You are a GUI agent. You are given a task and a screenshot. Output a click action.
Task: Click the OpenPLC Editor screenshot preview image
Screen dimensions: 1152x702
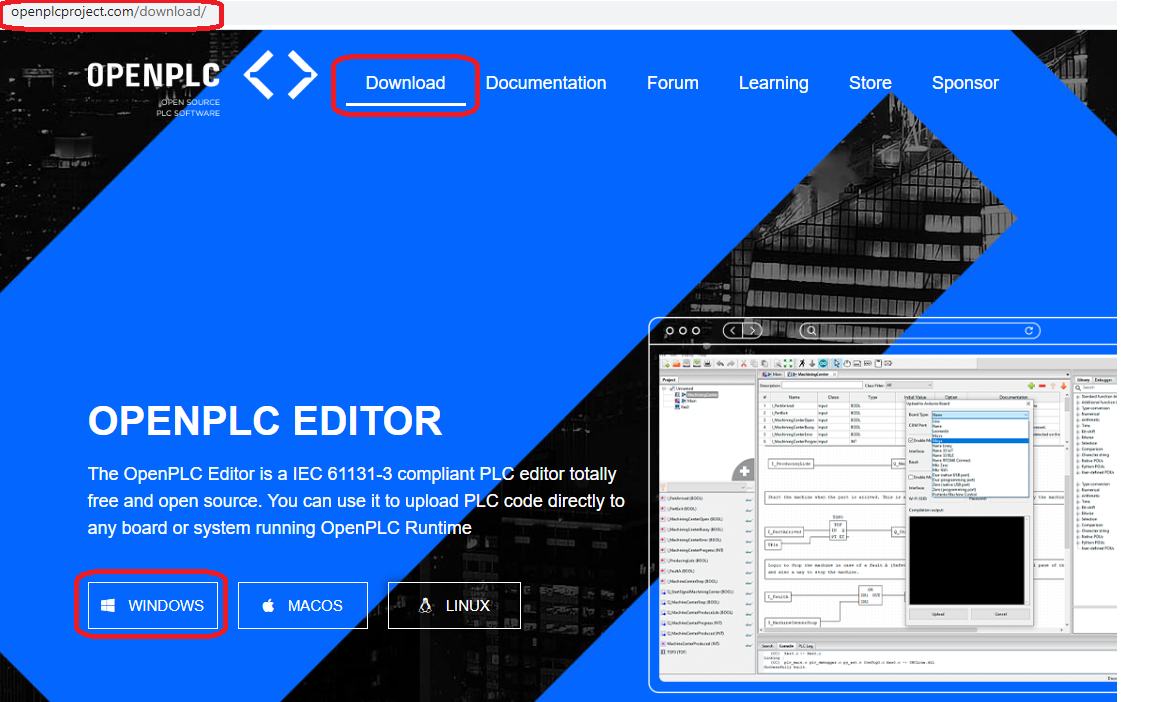883,505
